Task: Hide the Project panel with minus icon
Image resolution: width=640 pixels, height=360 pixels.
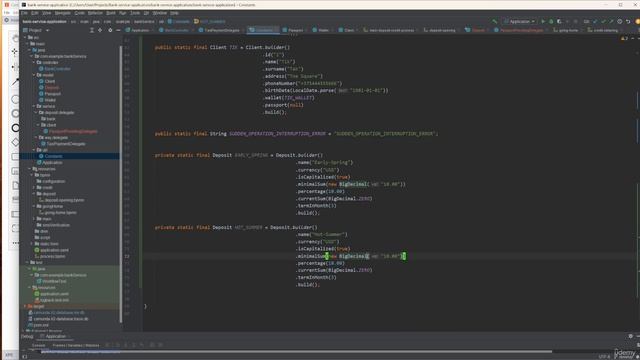Action: tap(118, 30)
